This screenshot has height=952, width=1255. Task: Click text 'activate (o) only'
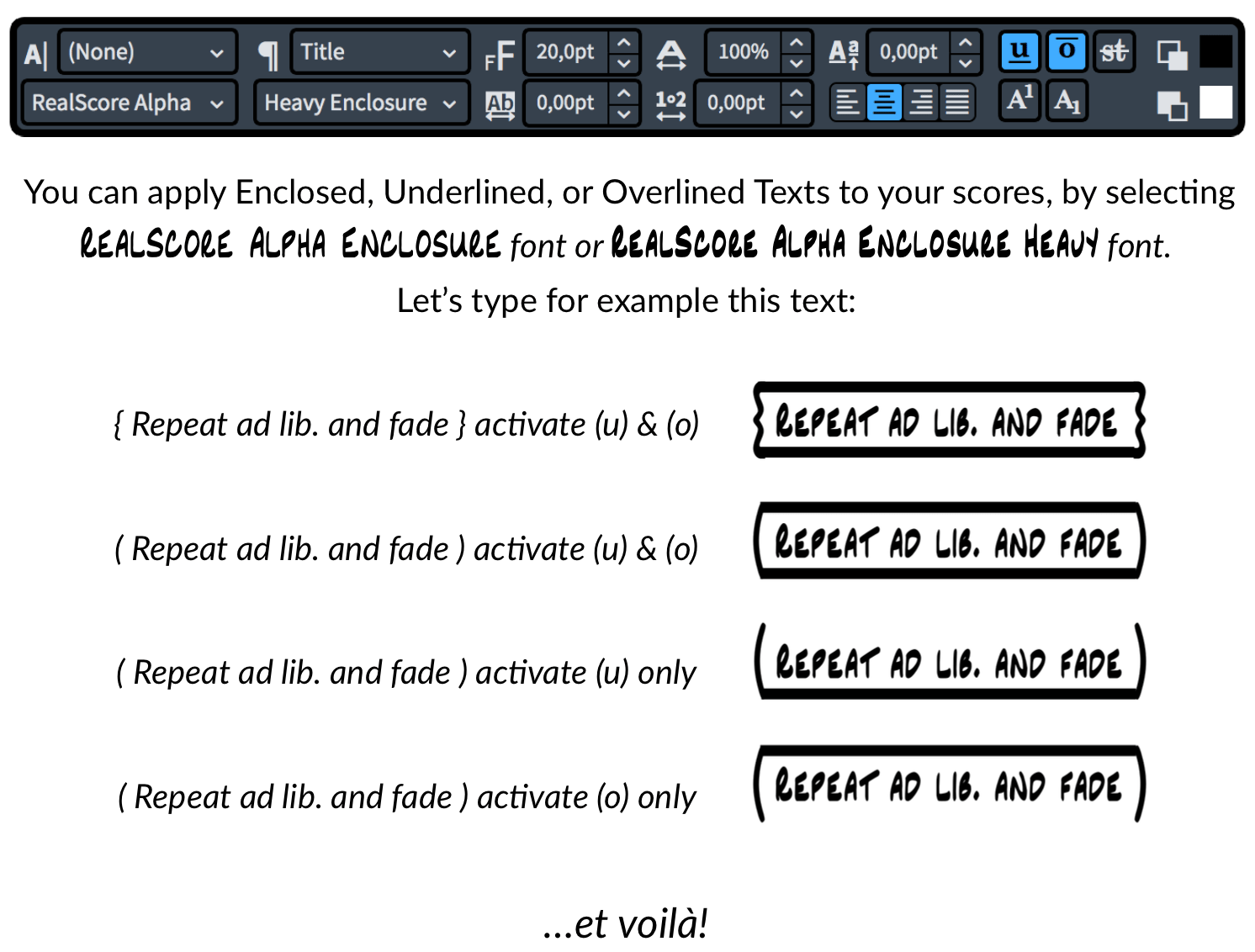click(x=586, y=797)
